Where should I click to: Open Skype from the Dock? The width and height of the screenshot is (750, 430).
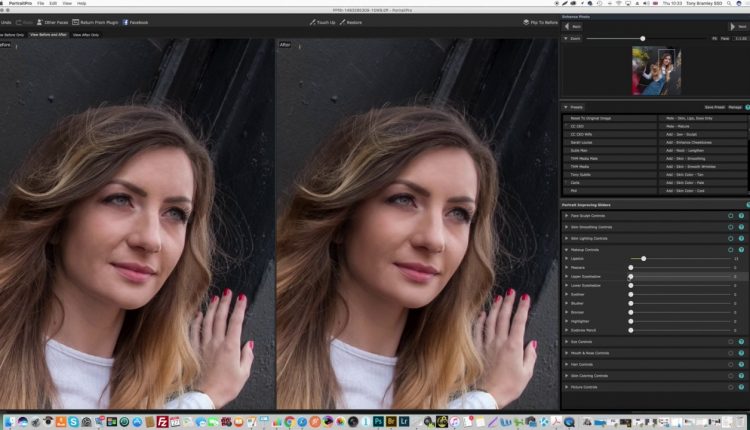pyautogui.click(x=73, y=421)
